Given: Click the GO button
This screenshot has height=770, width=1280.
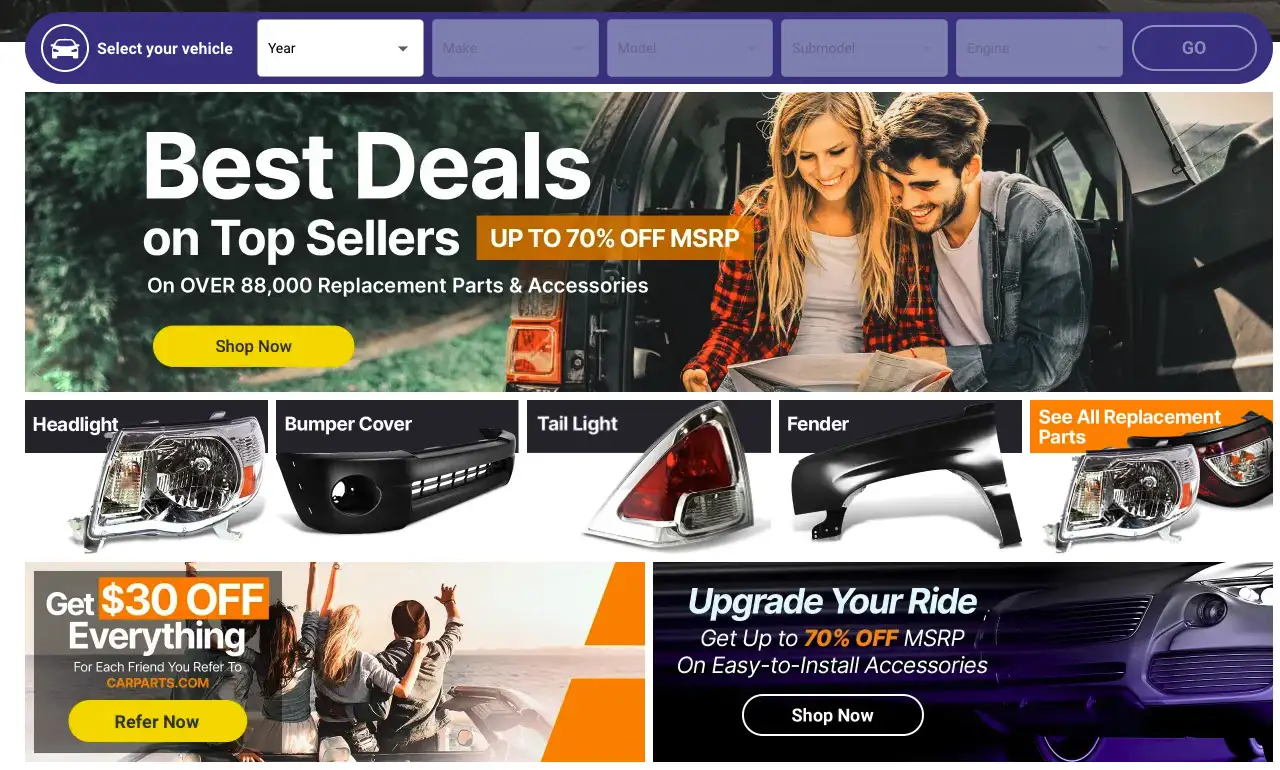Looking at the screenshot, I should (1194, 48).
